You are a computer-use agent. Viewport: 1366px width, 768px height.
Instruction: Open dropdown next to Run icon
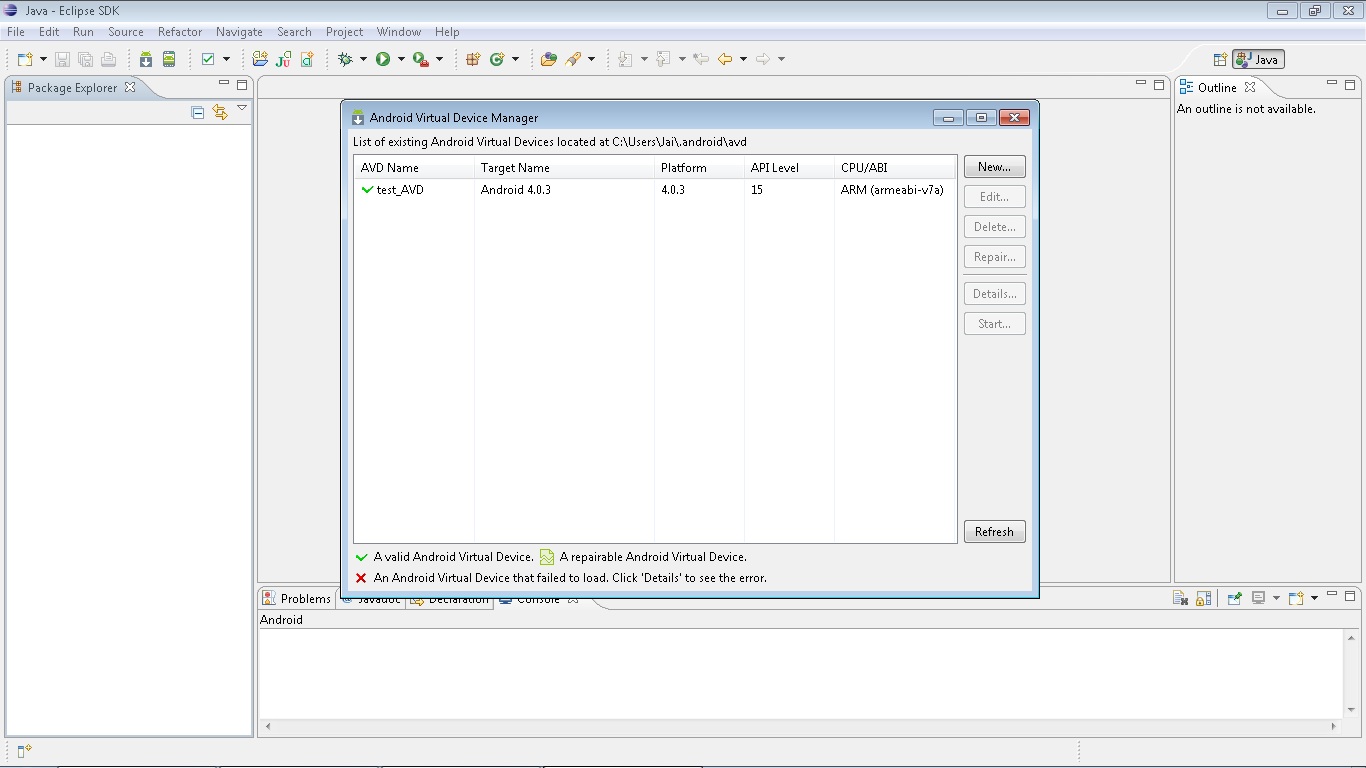401,59
